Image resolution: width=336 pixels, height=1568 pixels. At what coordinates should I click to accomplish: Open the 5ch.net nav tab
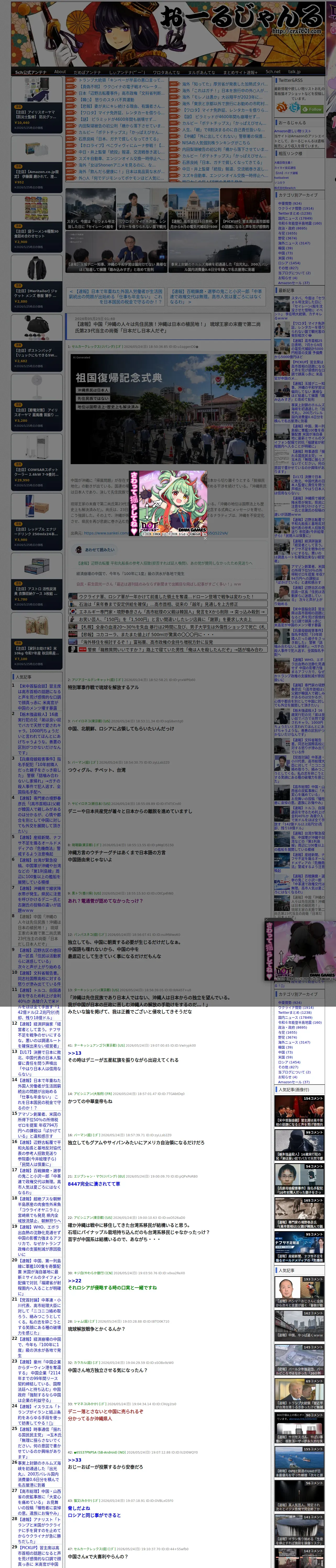pos(273,72)
